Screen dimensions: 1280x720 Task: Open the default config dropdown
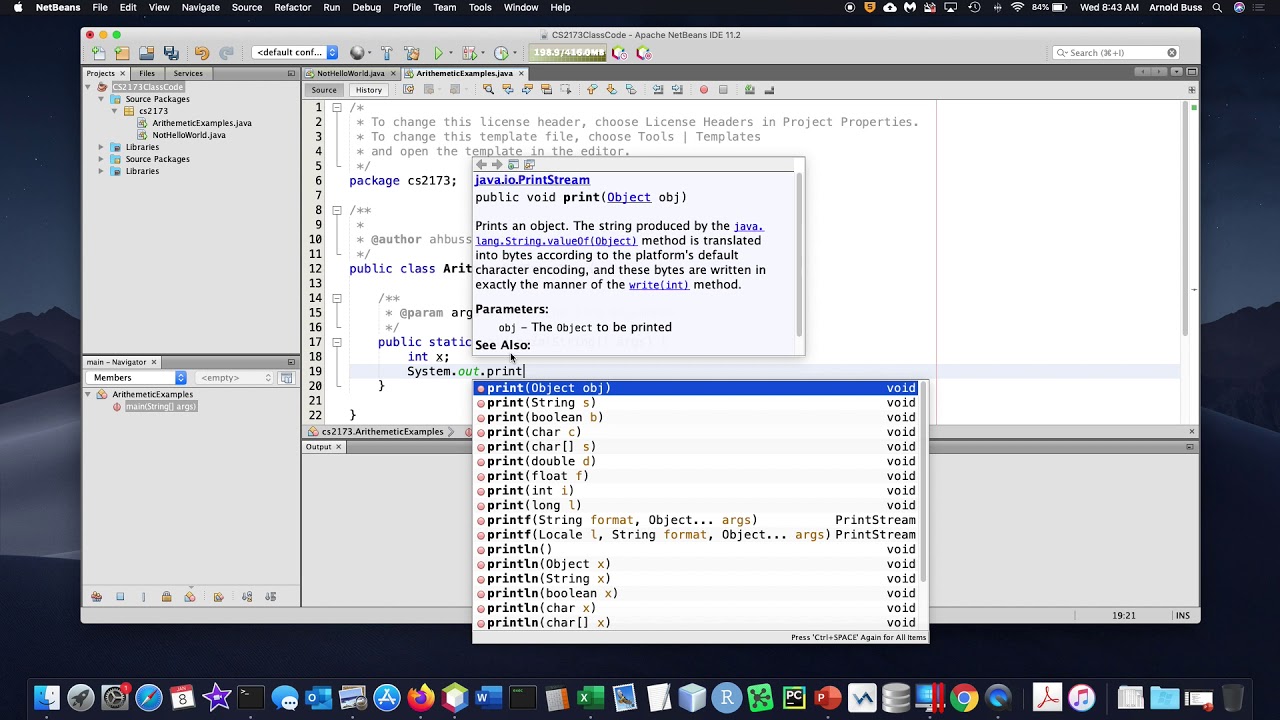pos(296,53)
